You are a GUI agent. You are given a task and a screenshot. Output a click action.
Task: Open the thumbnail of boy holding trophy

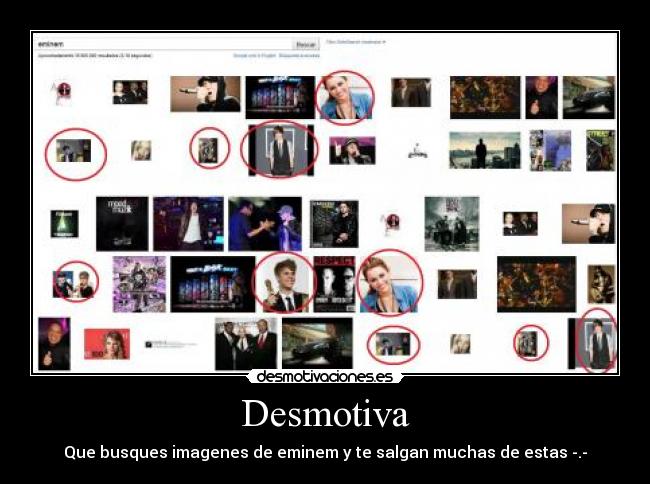285,284
